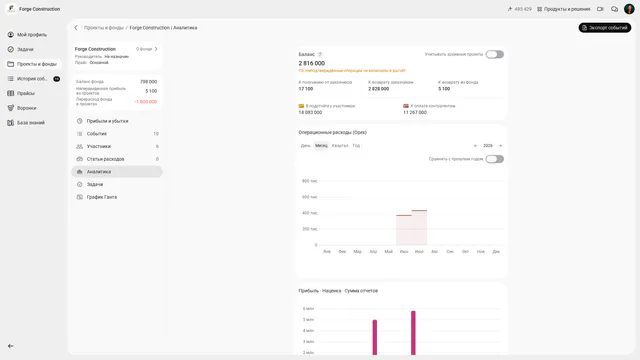
Task: Open Продукты и решения in the header
Action: pyautogui.click(x=563, y=9)
